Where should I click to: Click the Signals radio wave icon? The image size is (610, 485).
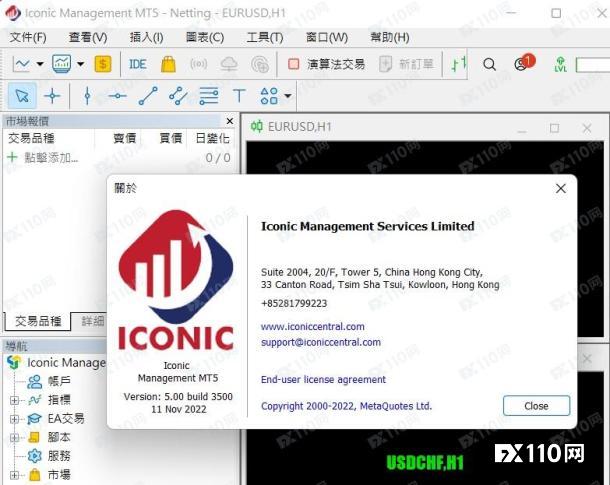(x=198, y=64)
